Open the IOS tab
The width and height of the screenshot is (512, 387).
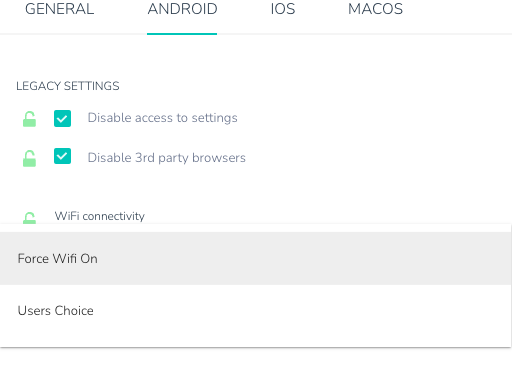(x=283, y=9)
